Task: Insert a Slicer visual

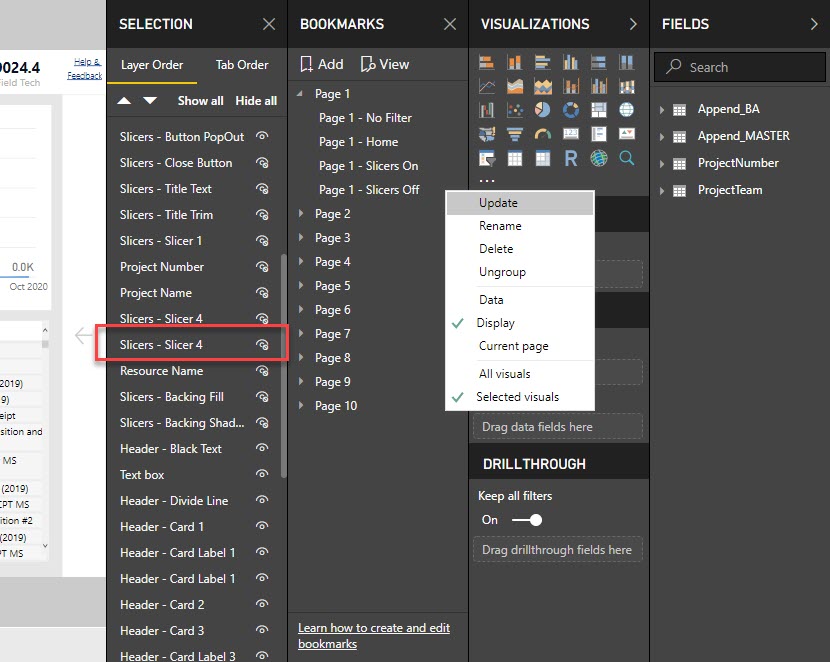Action: click(x=486, y=158)
